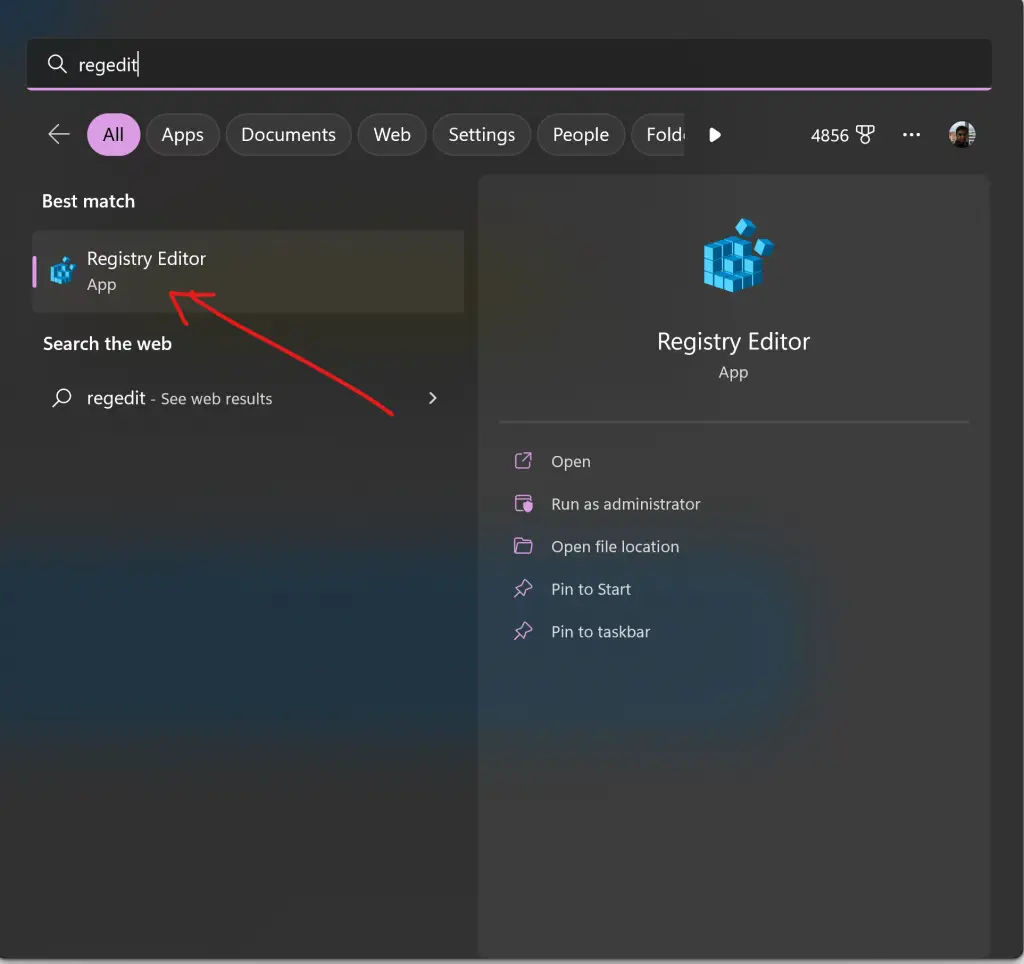The image size is (1024, 964).
Task: Click the regedit See web results entry
Action: (248, 398)
